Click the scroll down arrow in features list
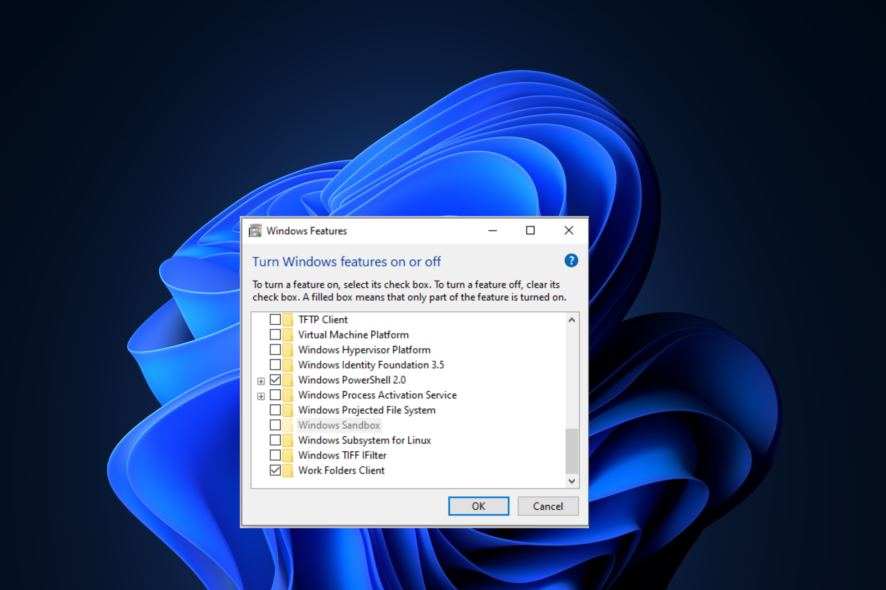The width and height of the screenshot is (886, 590). pyautogui.click(x=572, y=481)
